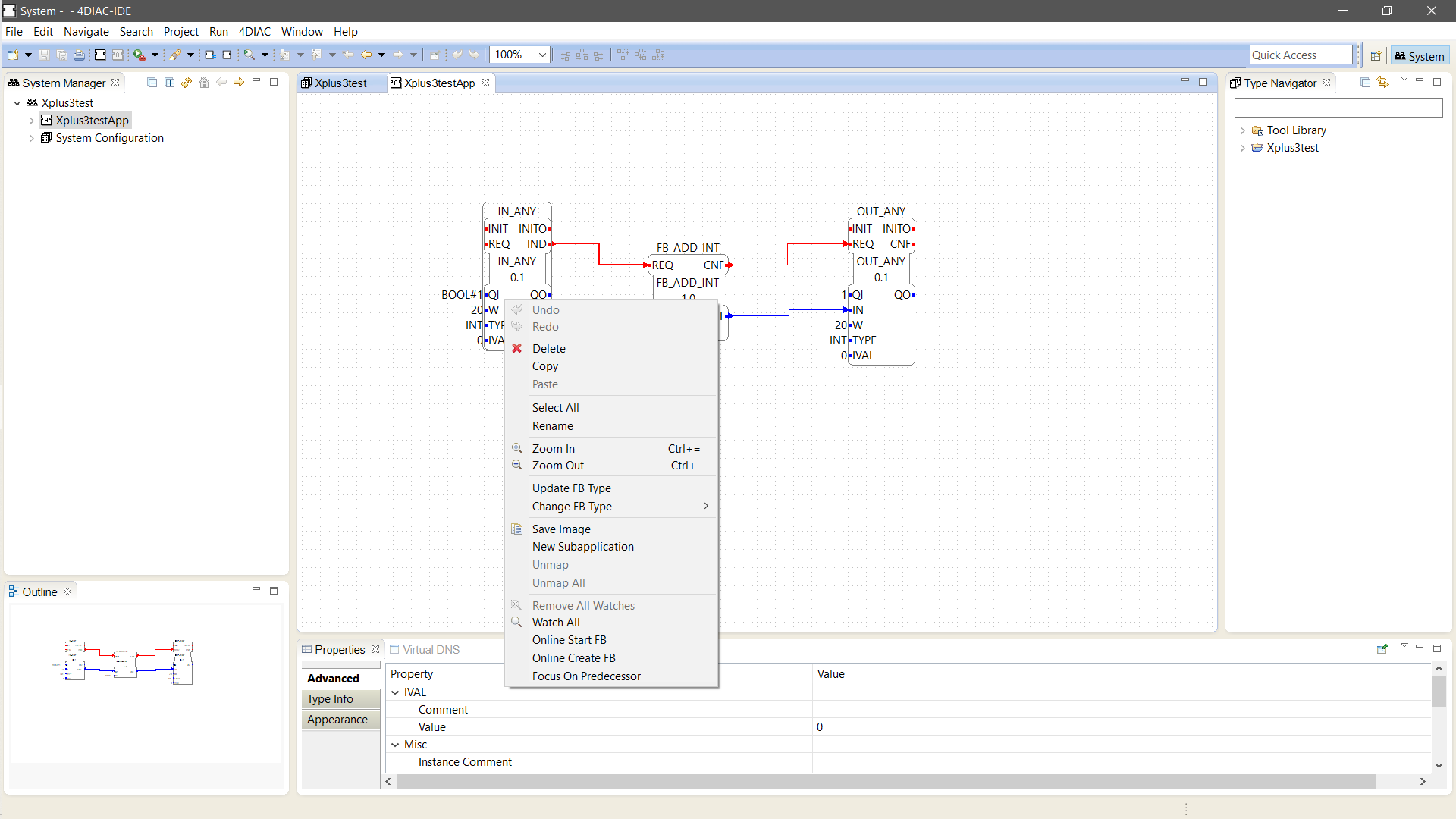
Task: Collapse the Misc property group
Action: pos(395,745)
